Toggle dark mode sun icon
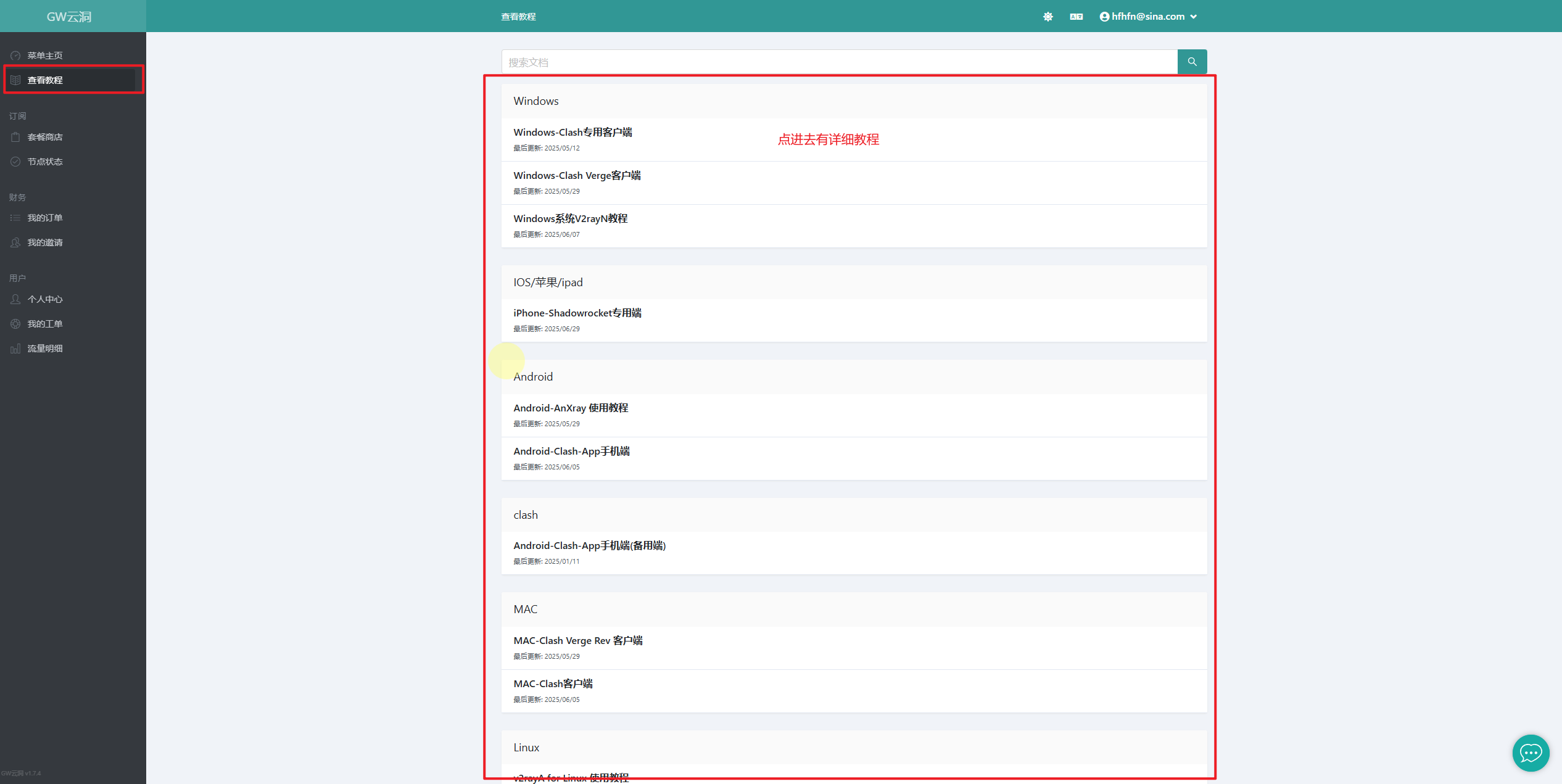Screen dimensions: 1562x784 pyautogui.click(x=1048, y=17)
